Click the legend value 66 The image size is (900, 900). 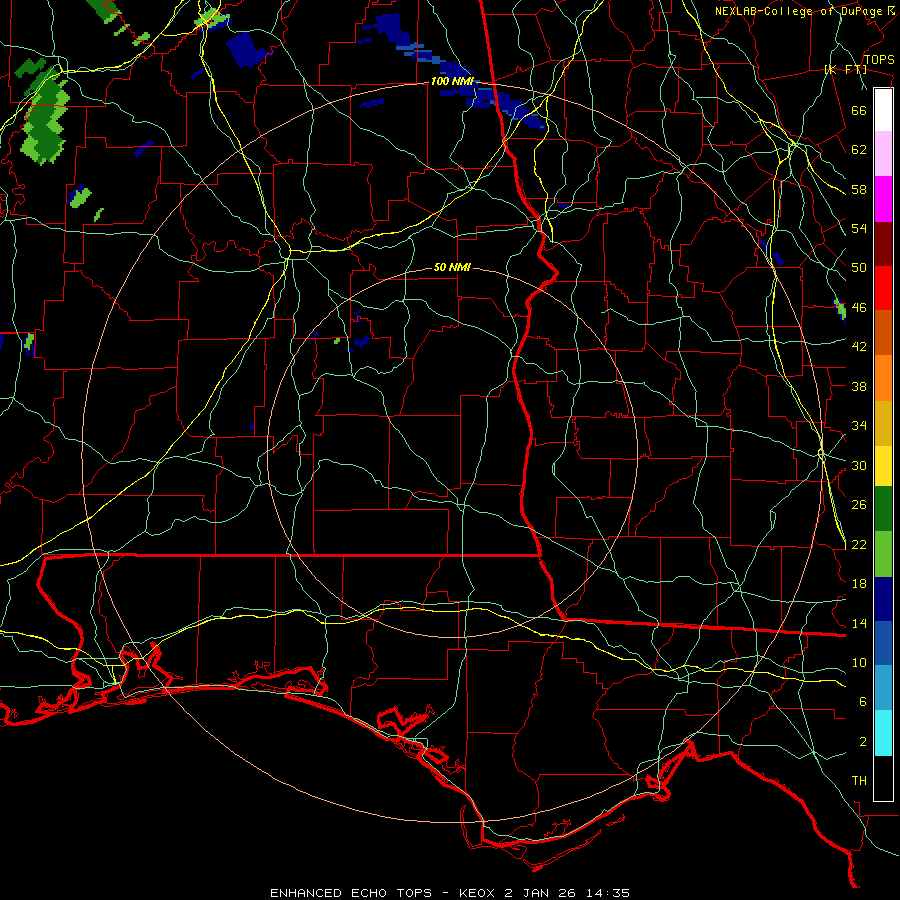tap(859, 110)
